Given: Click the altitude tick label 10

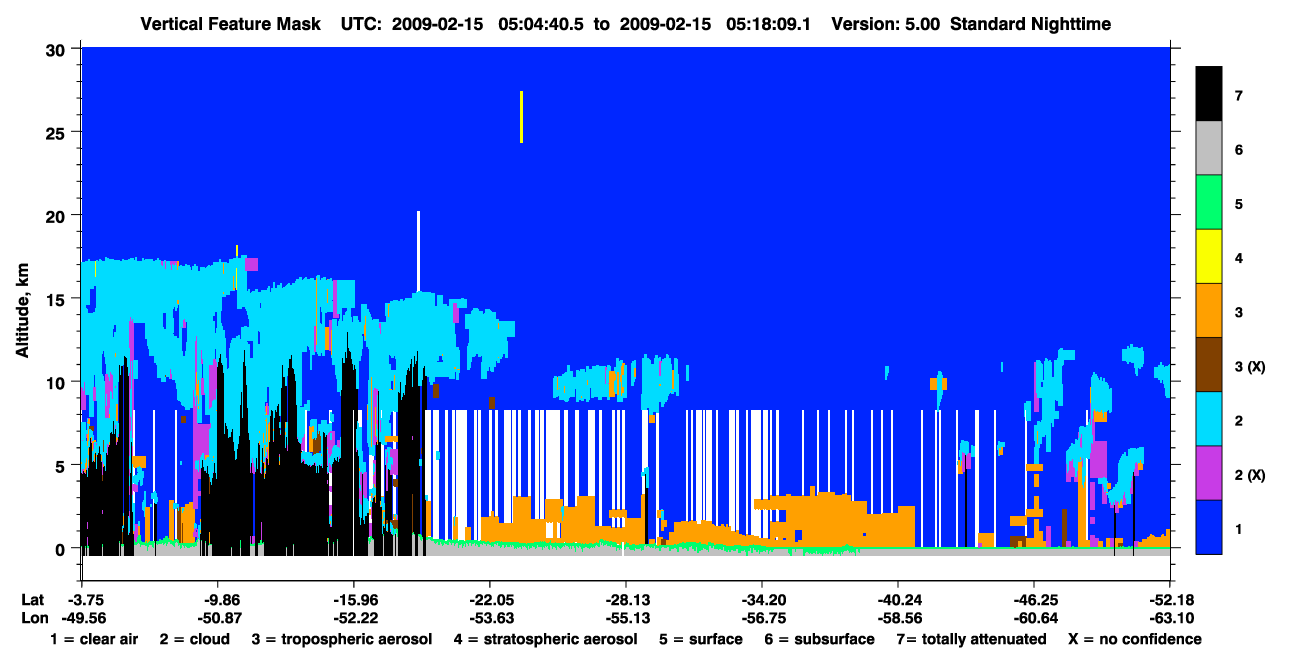Looking at the screenshot, I should 58,382.
